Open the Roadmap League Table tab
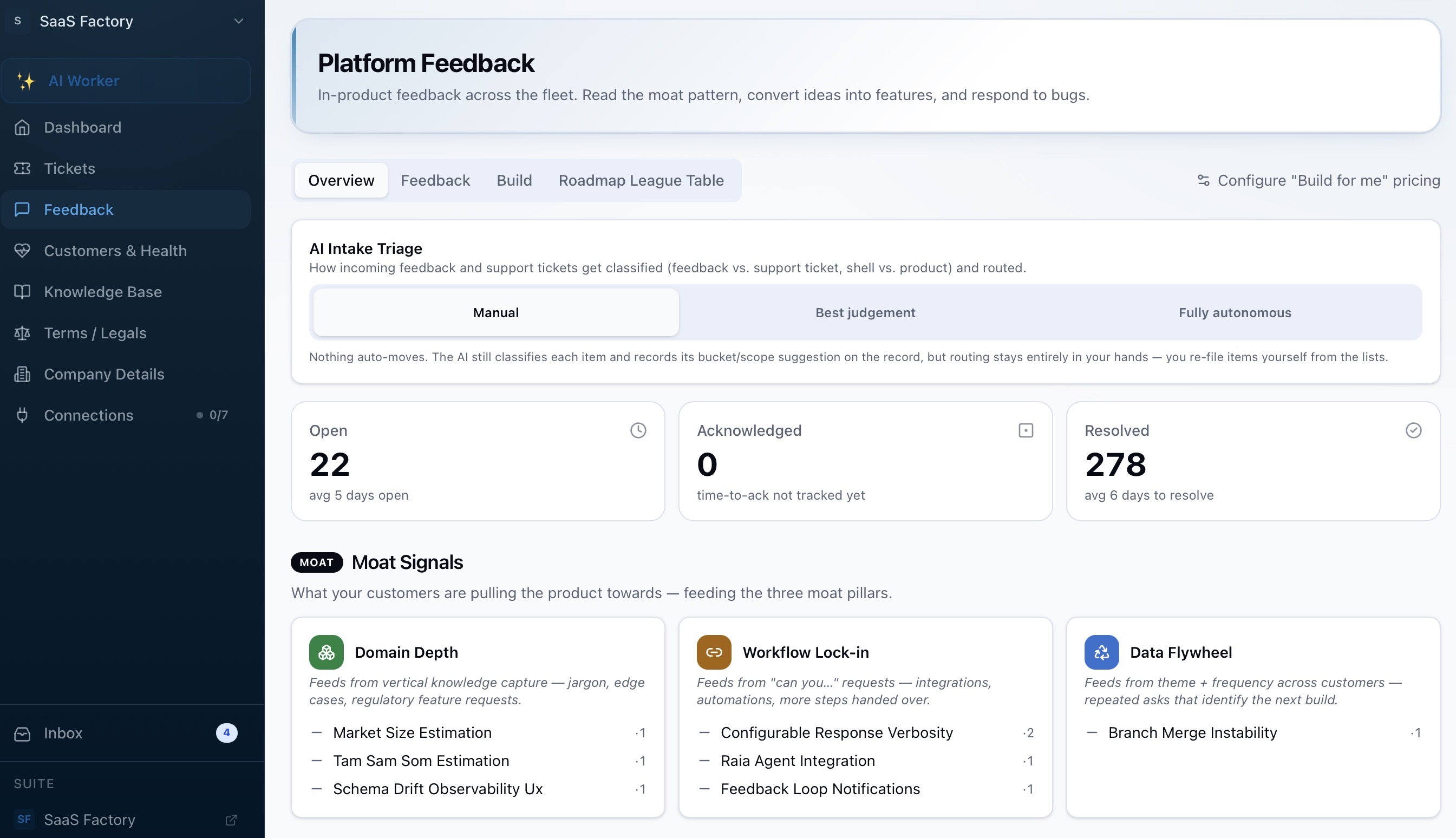Image resolution: width=1456 pixels, height=838 pixels. pos(641,180)
